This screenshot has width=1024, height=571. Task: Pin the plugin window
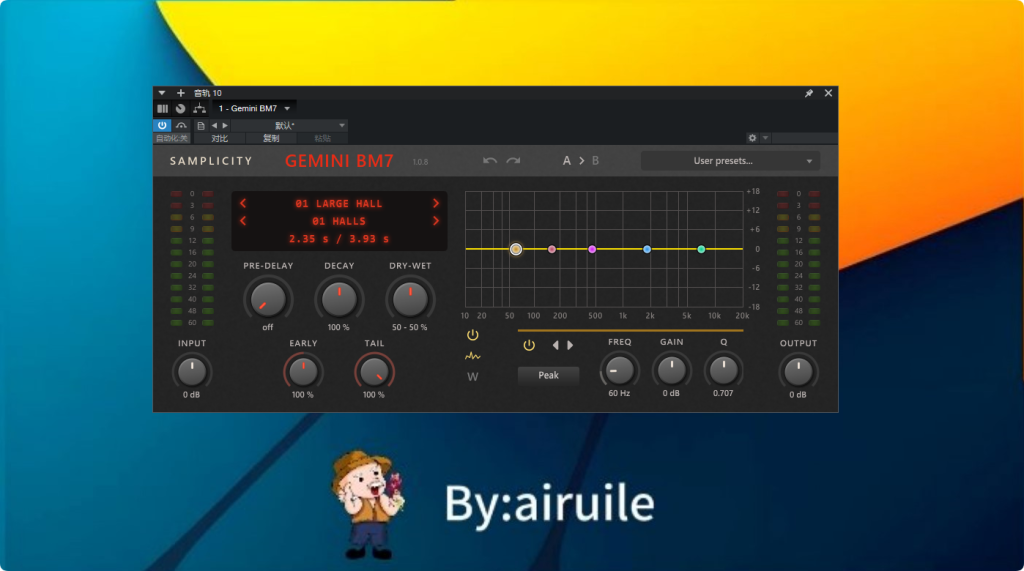click(808, 93)
